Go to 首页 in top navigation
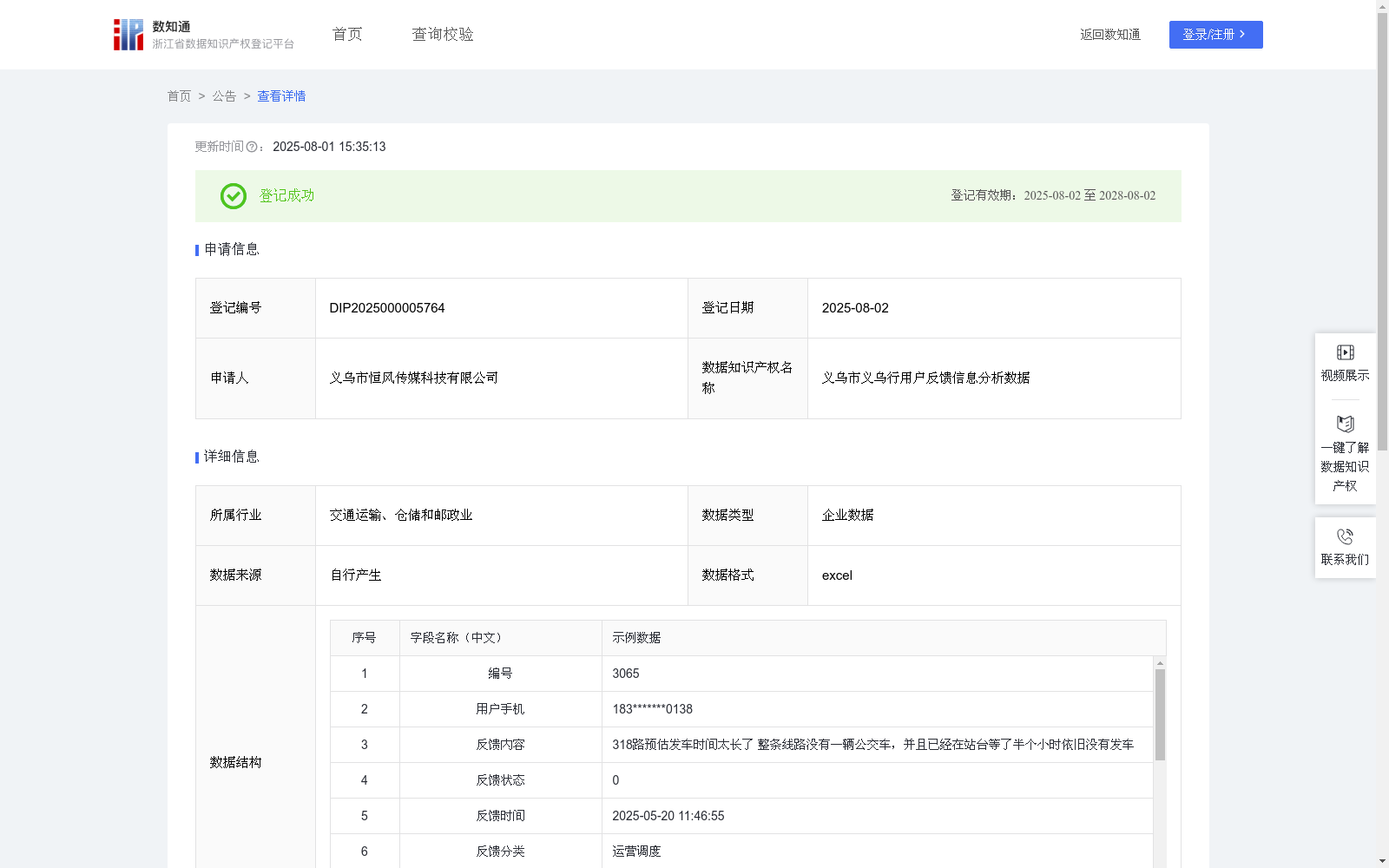 (x=347, y=35)
